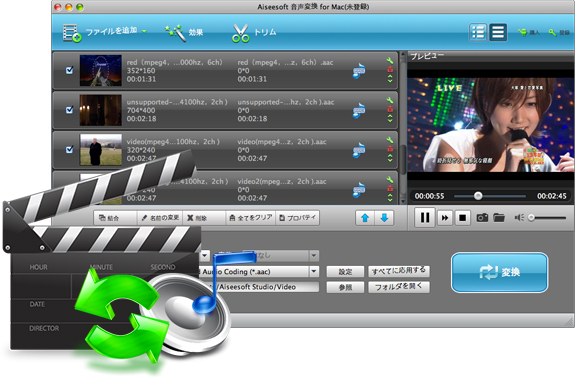Image resolution: width=575 pixels, height=378 pixels.
Task: Expand the Add File (ファイルを追加) dropdown arrow
Action: click(x=144, y=32)
